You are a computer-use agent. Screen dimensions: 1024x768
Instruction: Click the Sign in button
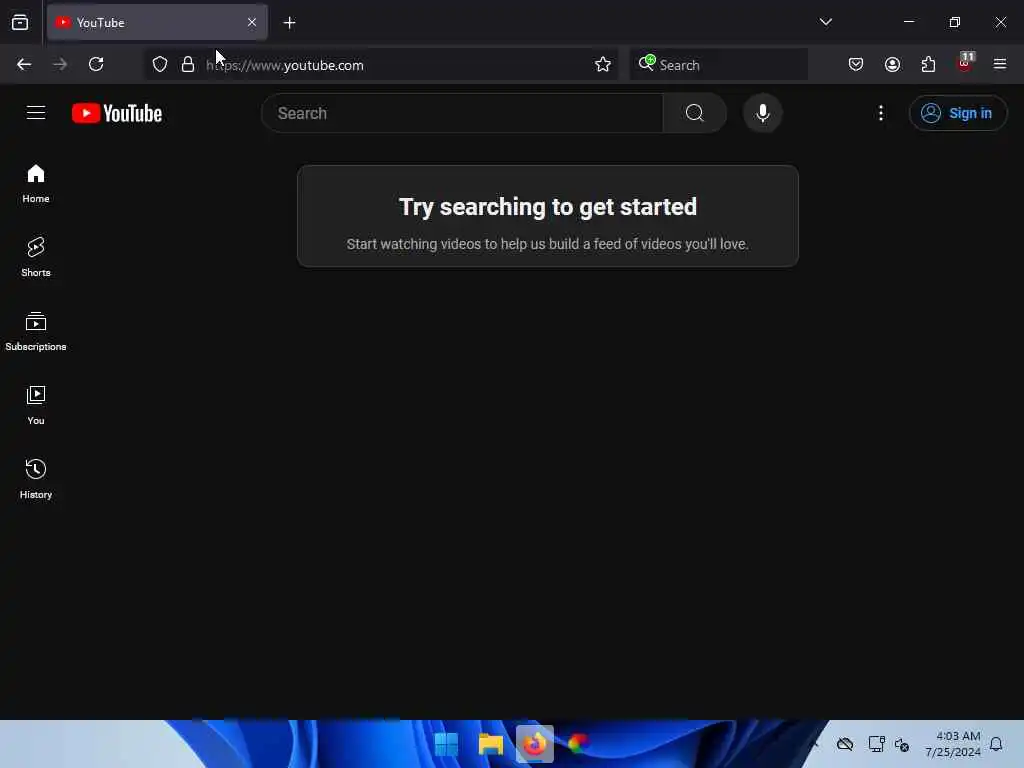957,113
